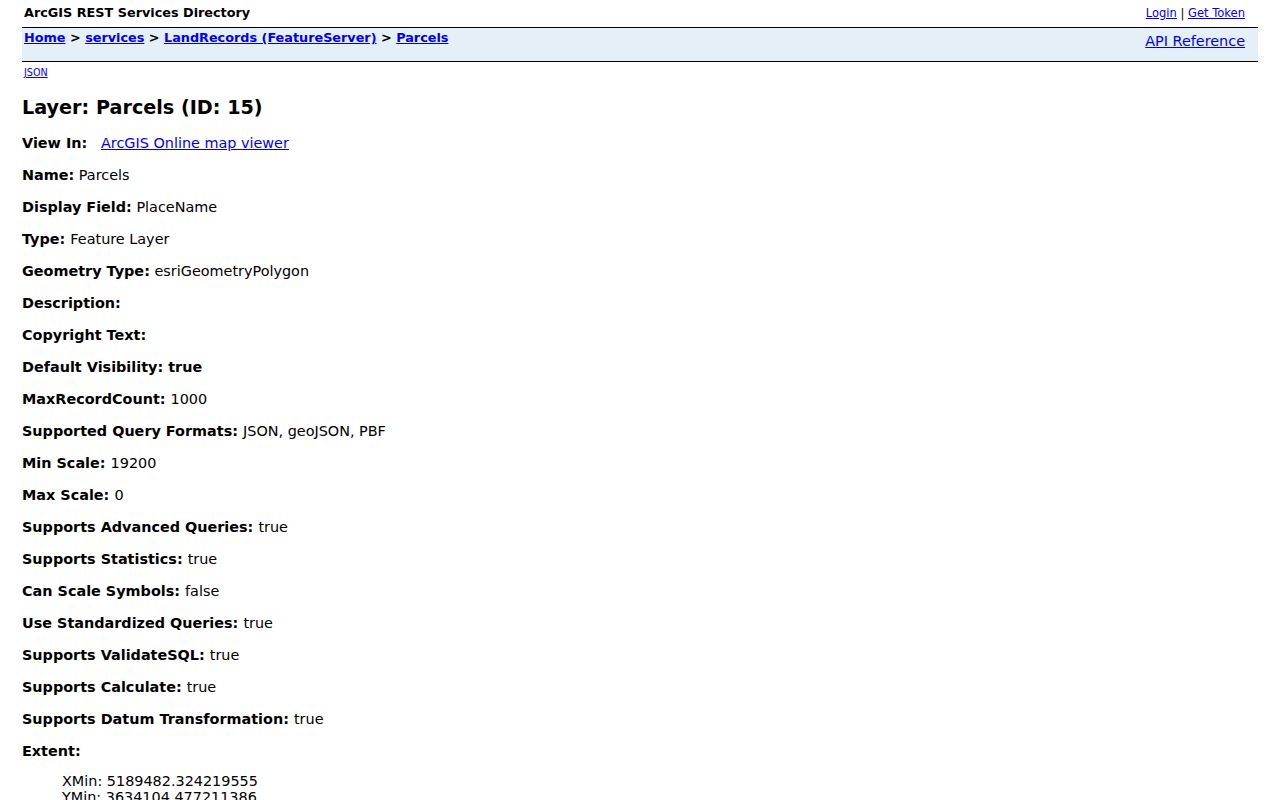Open ArcGIS Online map viewer

pos(195,143)
